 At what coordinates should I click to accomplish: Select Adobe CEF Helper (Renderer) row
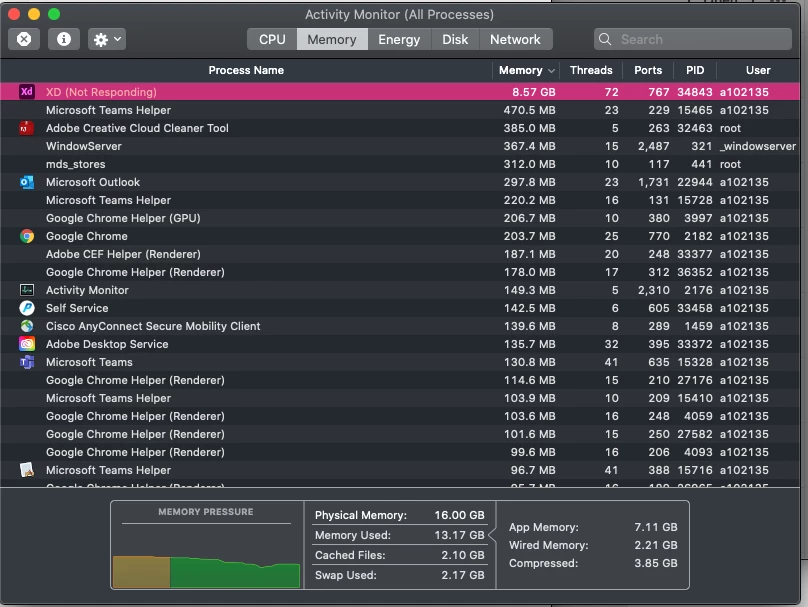tap(400, 254)
